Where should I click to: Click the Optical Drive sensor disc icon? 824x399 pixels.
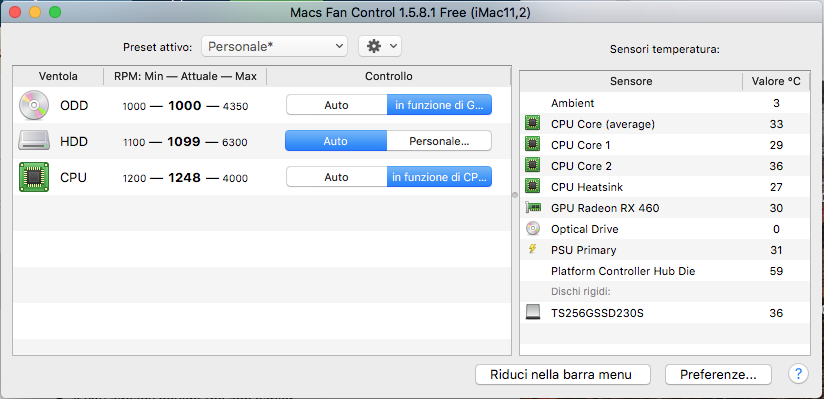click(532, 229)
